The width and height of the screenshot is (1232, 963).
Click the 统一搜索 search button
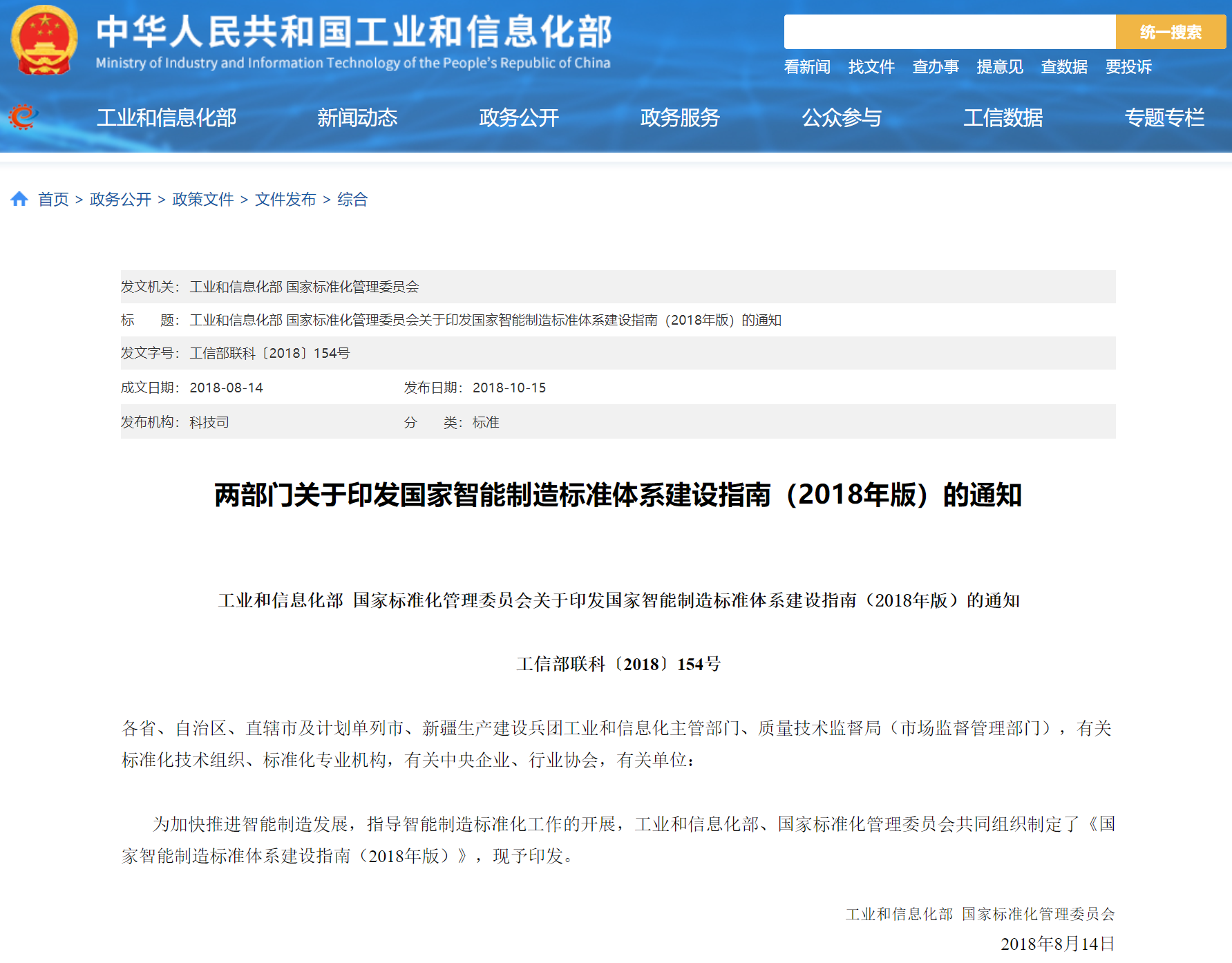pos(1171,32)
